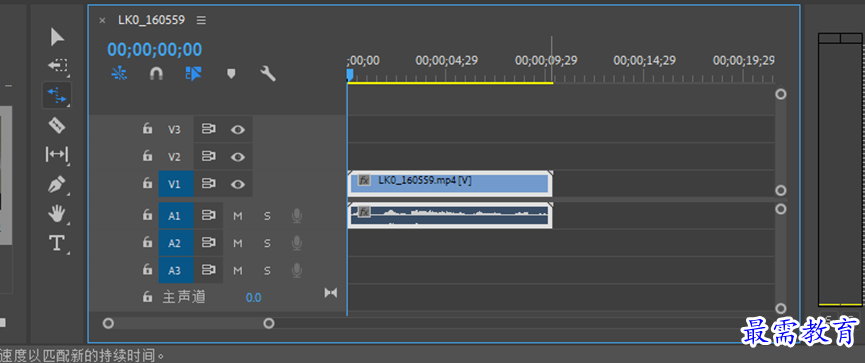Mute track A2
The width and height of the screenshot is (865, 363).
tap(238, 243)
